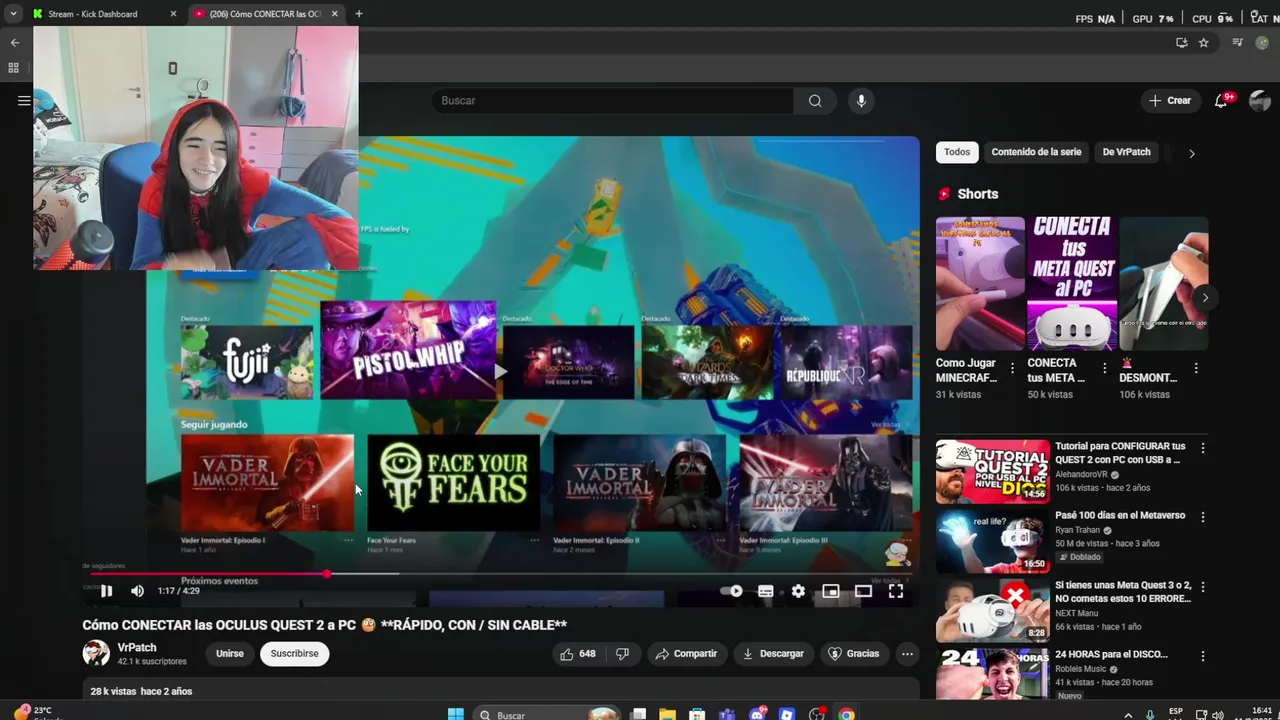
Task: Open File Explorer from the taskbar
Action: 667,714
